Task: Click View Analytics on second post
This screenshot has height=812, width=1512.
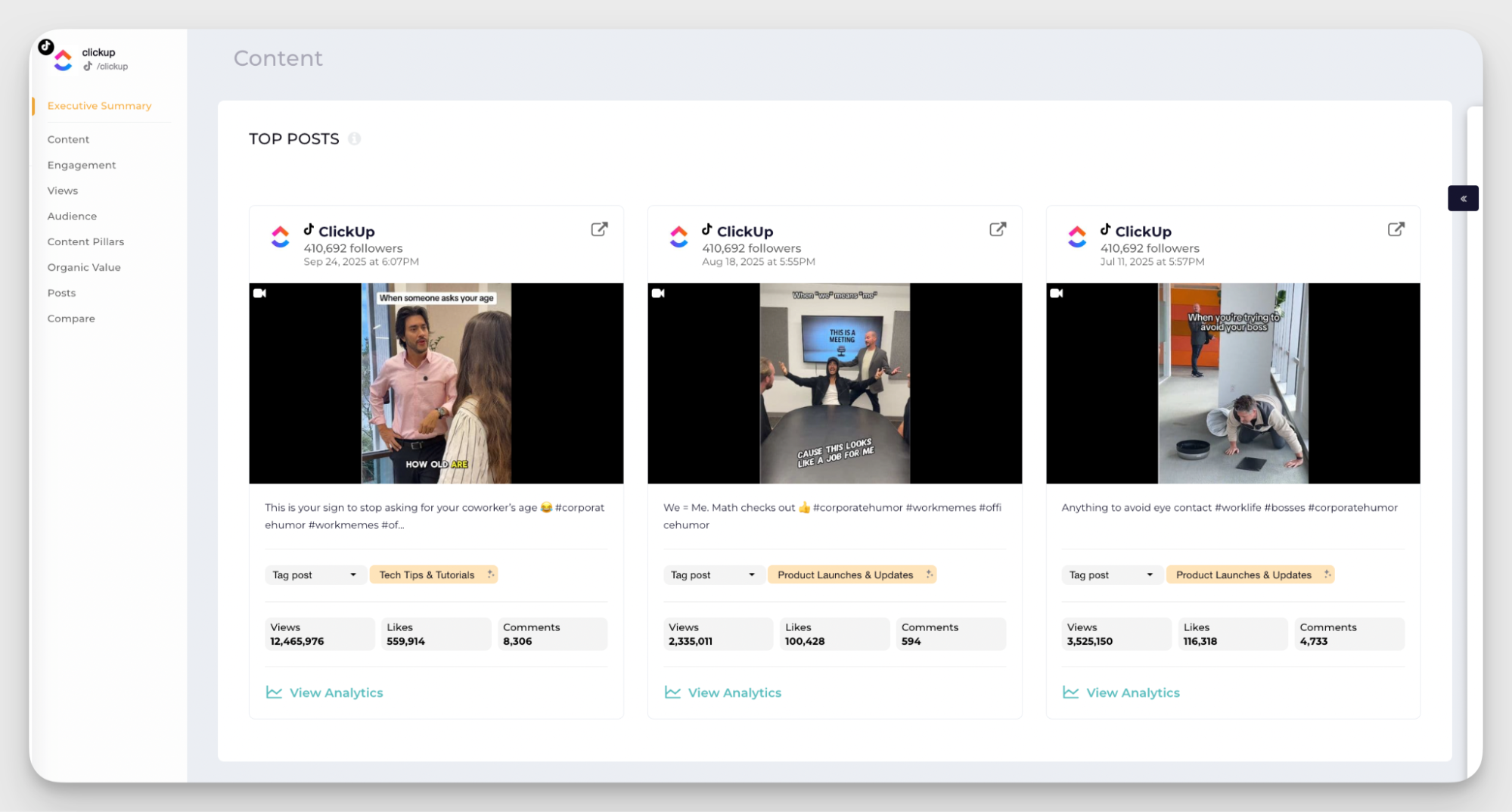Action: point(734,692)
